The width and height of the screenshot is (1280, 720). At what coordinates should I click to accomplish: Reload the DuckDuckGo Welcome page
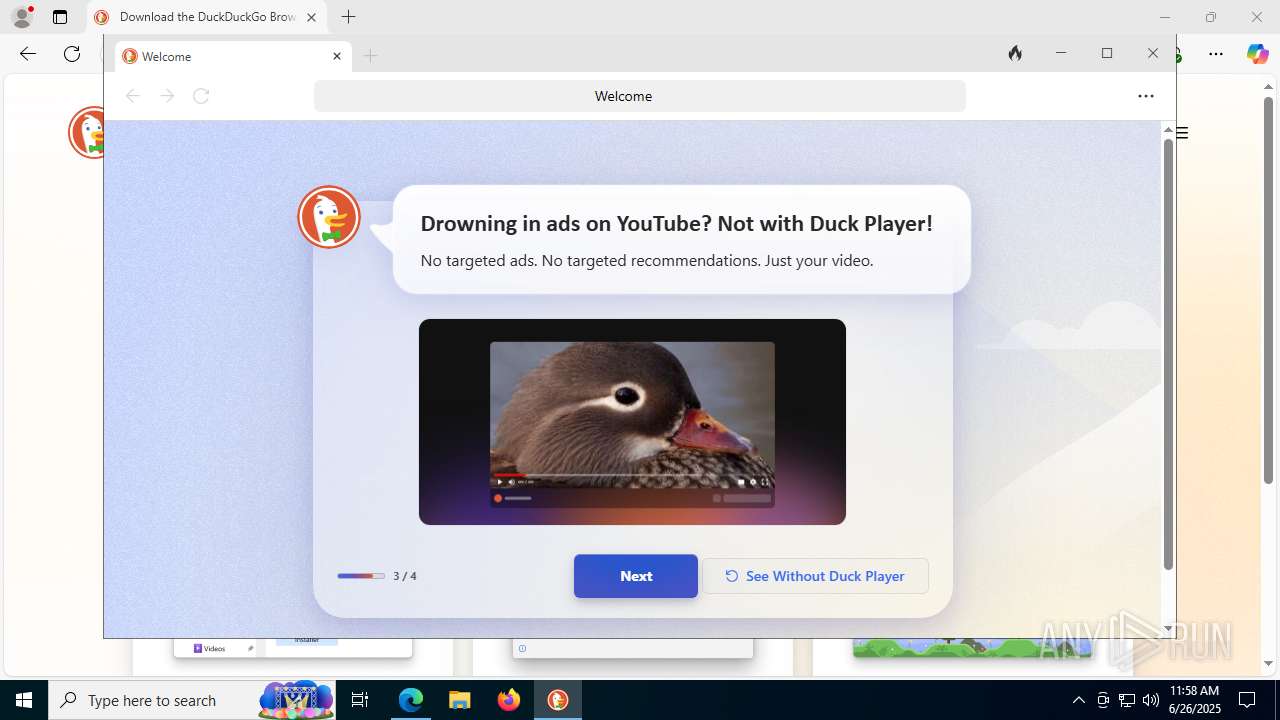click(201, 96)
